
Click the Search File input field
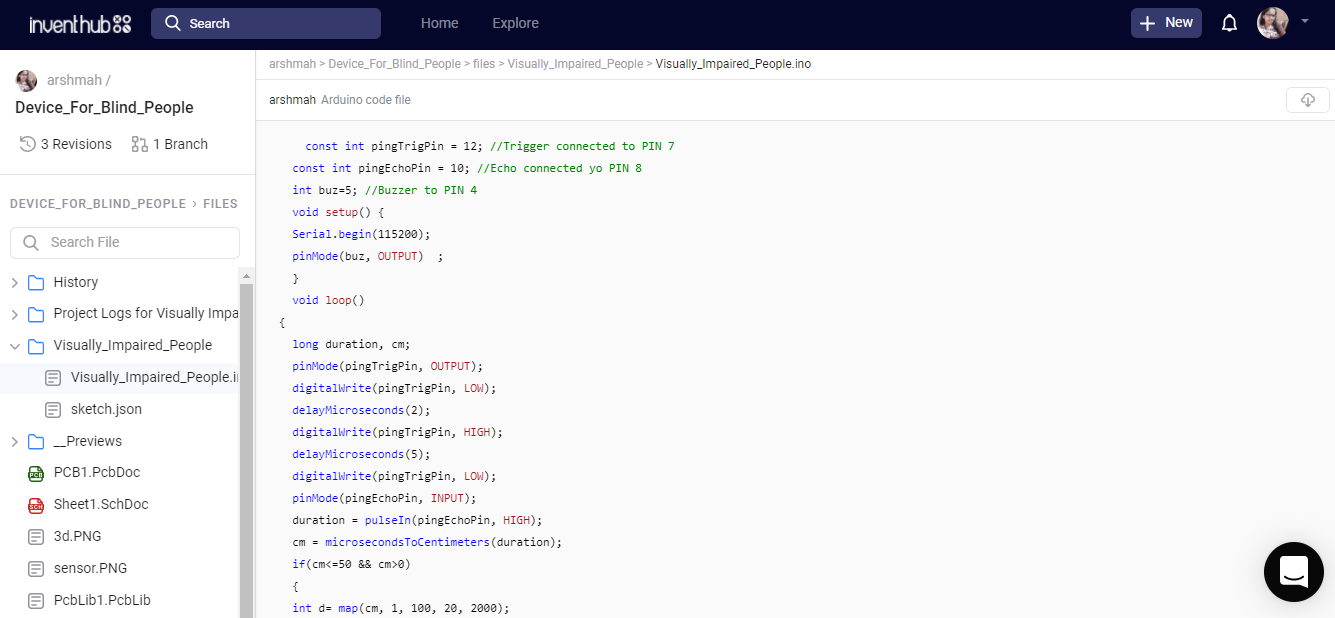click(125, 242)
